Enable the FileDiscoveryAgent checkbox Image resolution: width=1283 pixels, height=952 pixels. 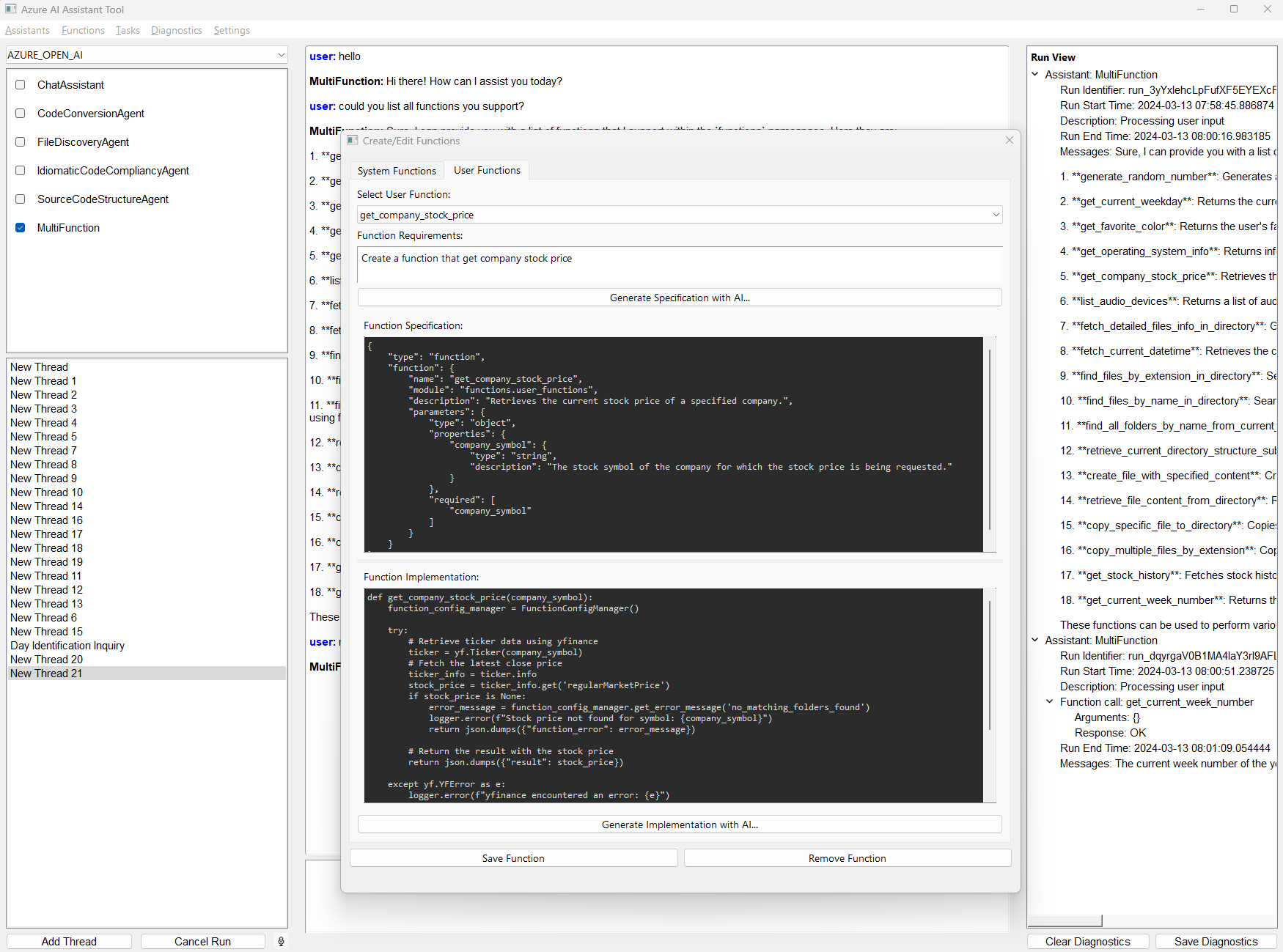tap(20, 141)
